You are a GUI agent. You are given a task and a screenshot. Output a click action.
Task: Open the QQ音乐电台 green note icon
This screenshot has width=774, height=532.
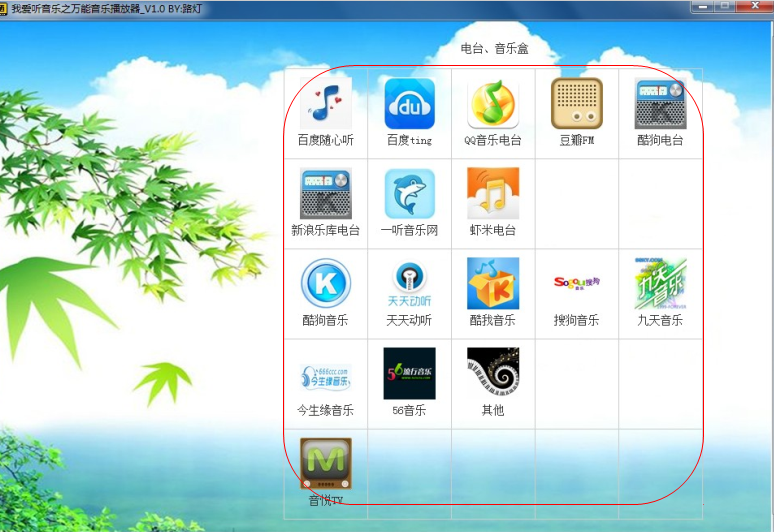tap(493, 103)
